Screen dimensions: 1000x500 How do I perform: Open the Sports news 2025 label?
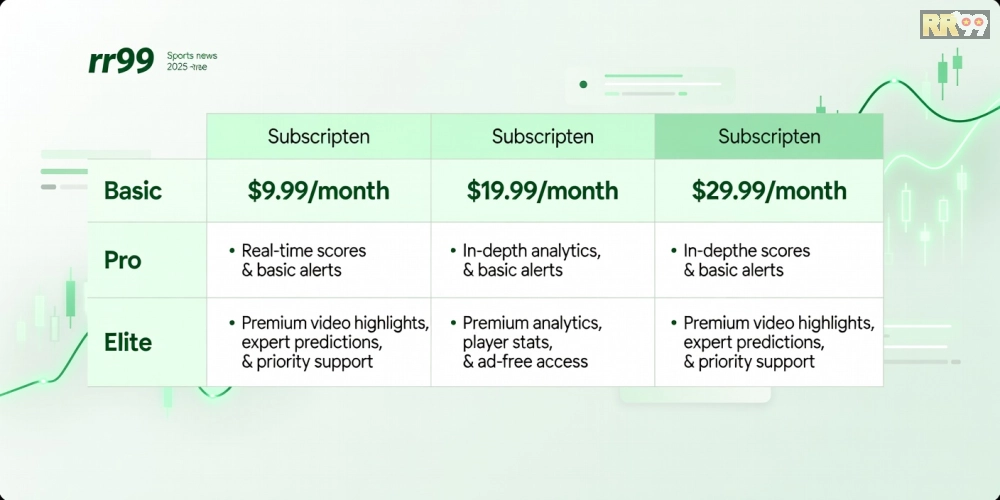[193, 61]
